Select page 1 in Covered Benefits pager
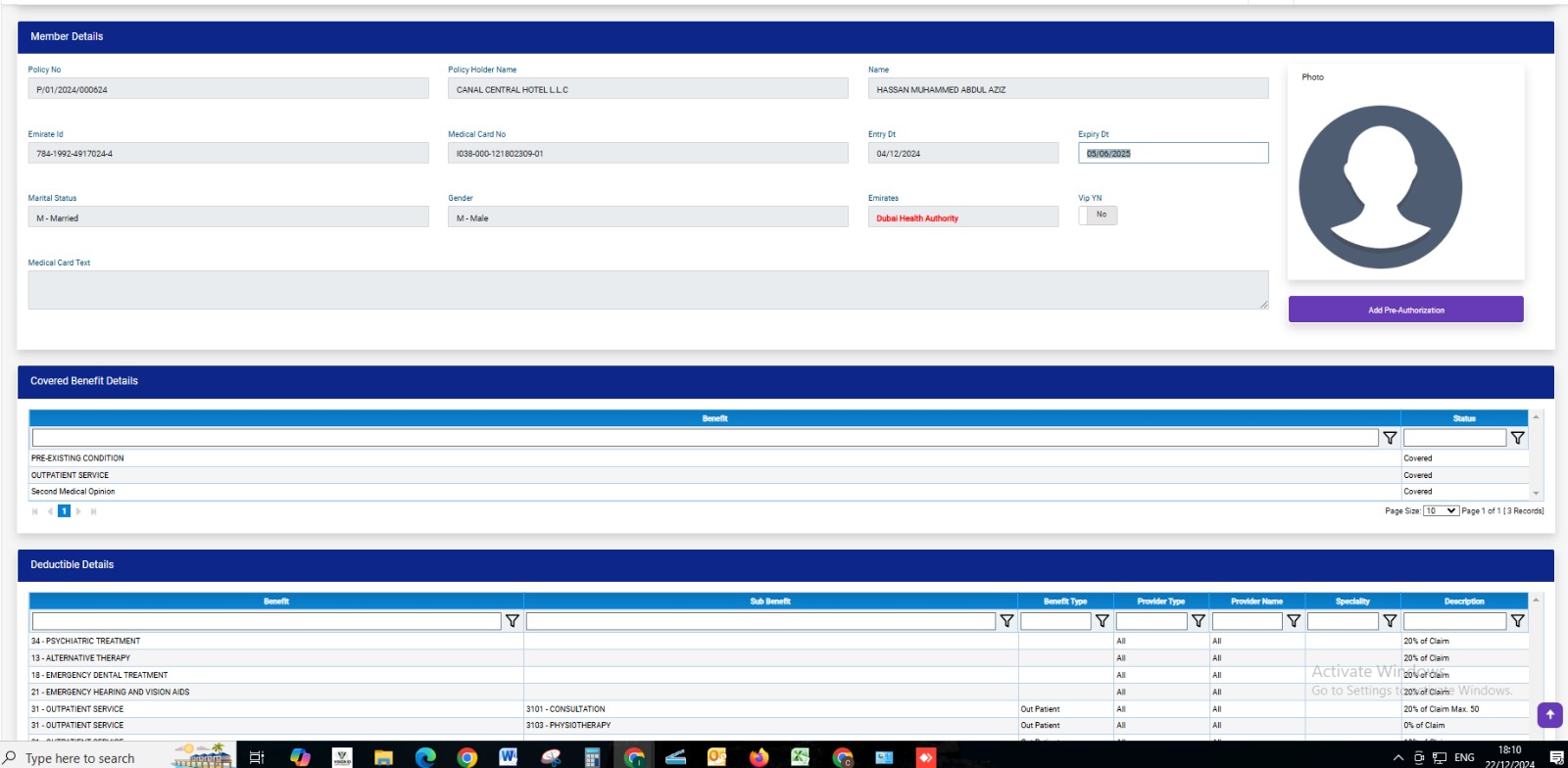 64,511
